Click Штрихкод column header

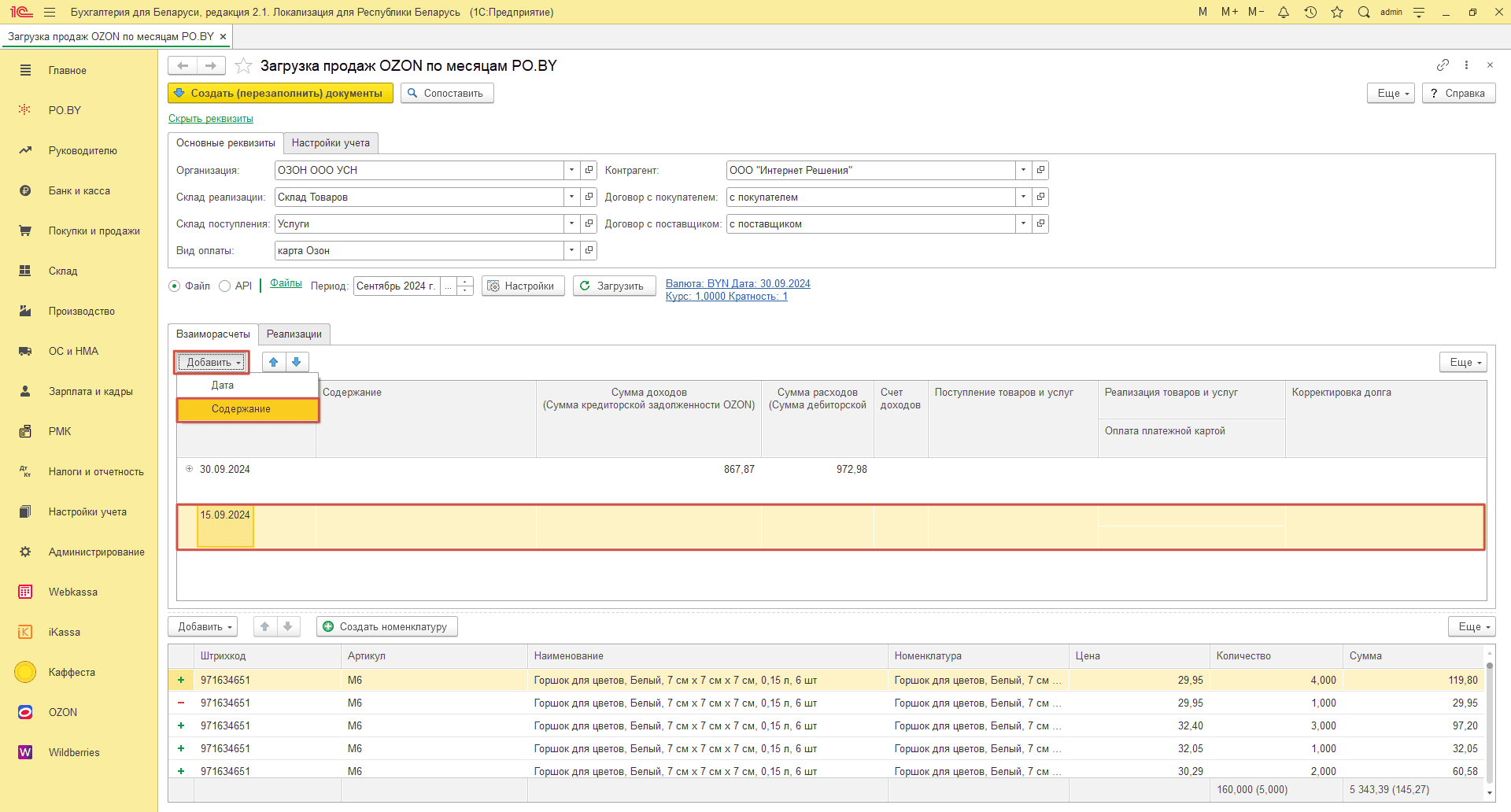click(268, 655)
